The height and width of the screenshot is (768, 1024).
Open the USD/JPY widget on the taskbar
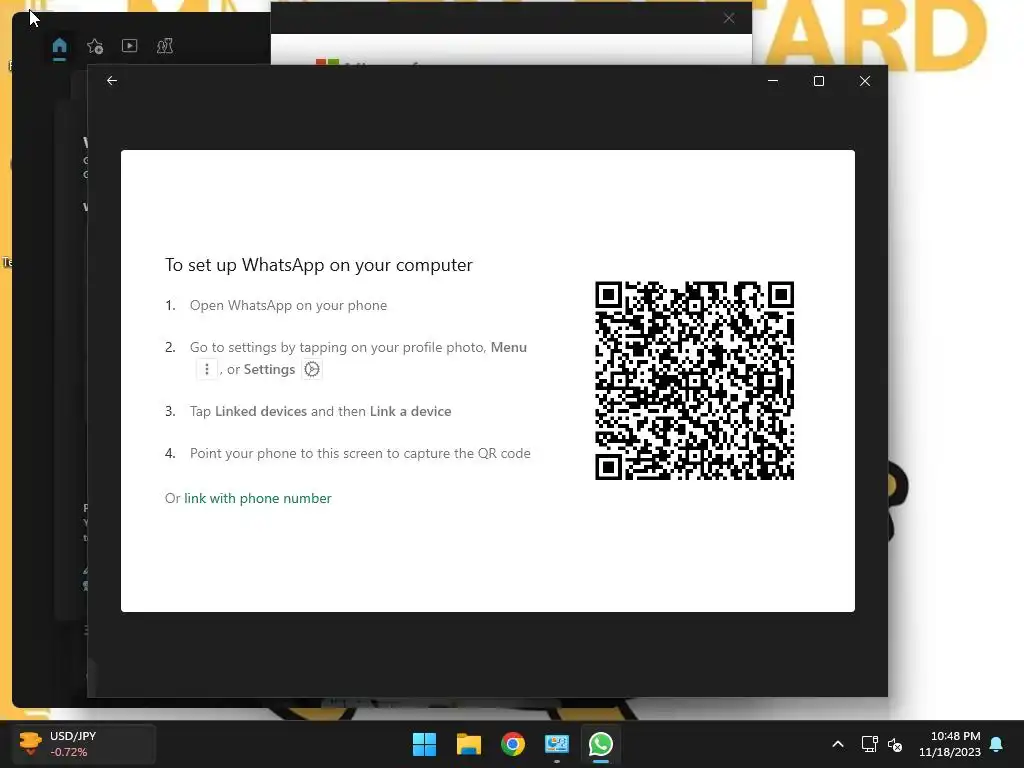[x=84, y=744]
